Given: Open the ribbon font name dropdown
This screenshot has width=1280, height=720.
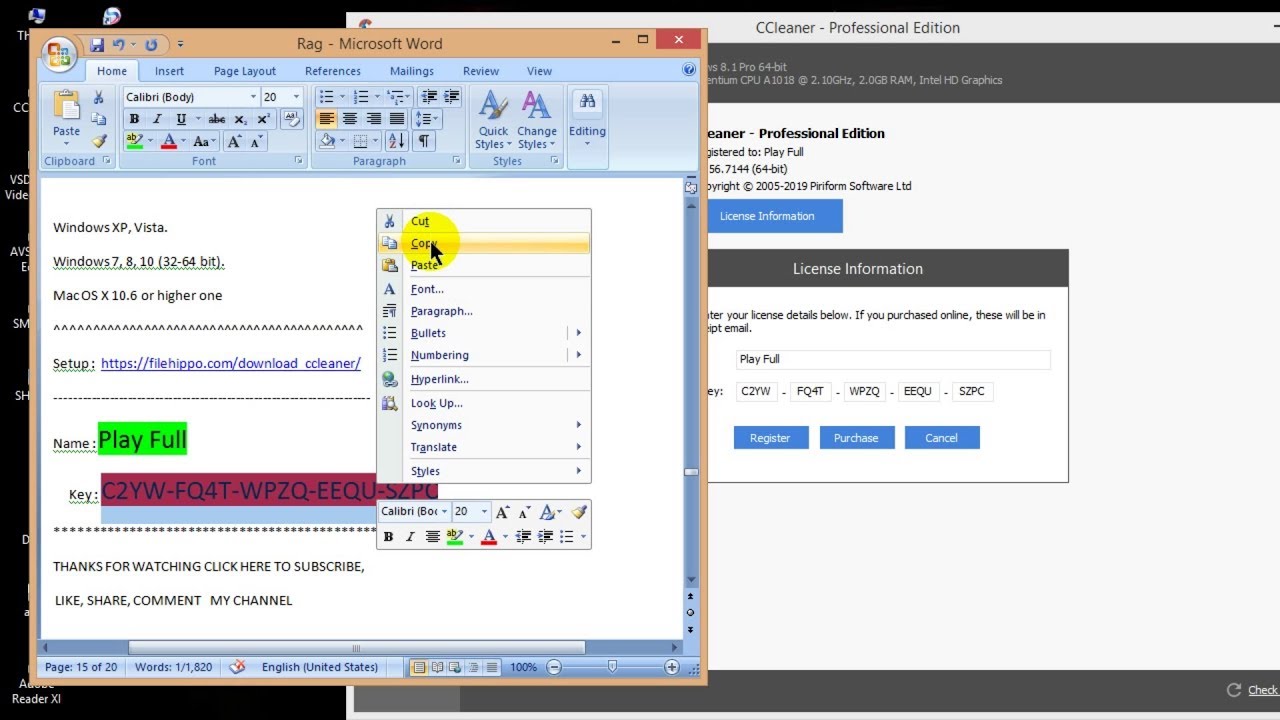Looking at the screenshot, I should tap(253, 97).
